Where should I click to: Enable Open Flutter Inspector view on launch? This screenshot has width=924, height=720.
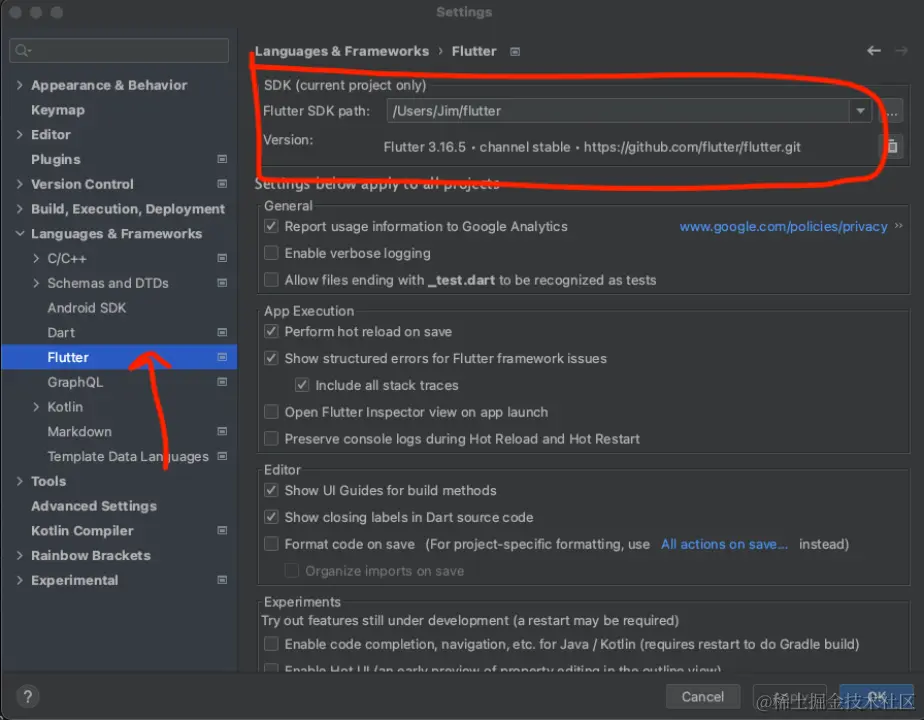point(271,412)
